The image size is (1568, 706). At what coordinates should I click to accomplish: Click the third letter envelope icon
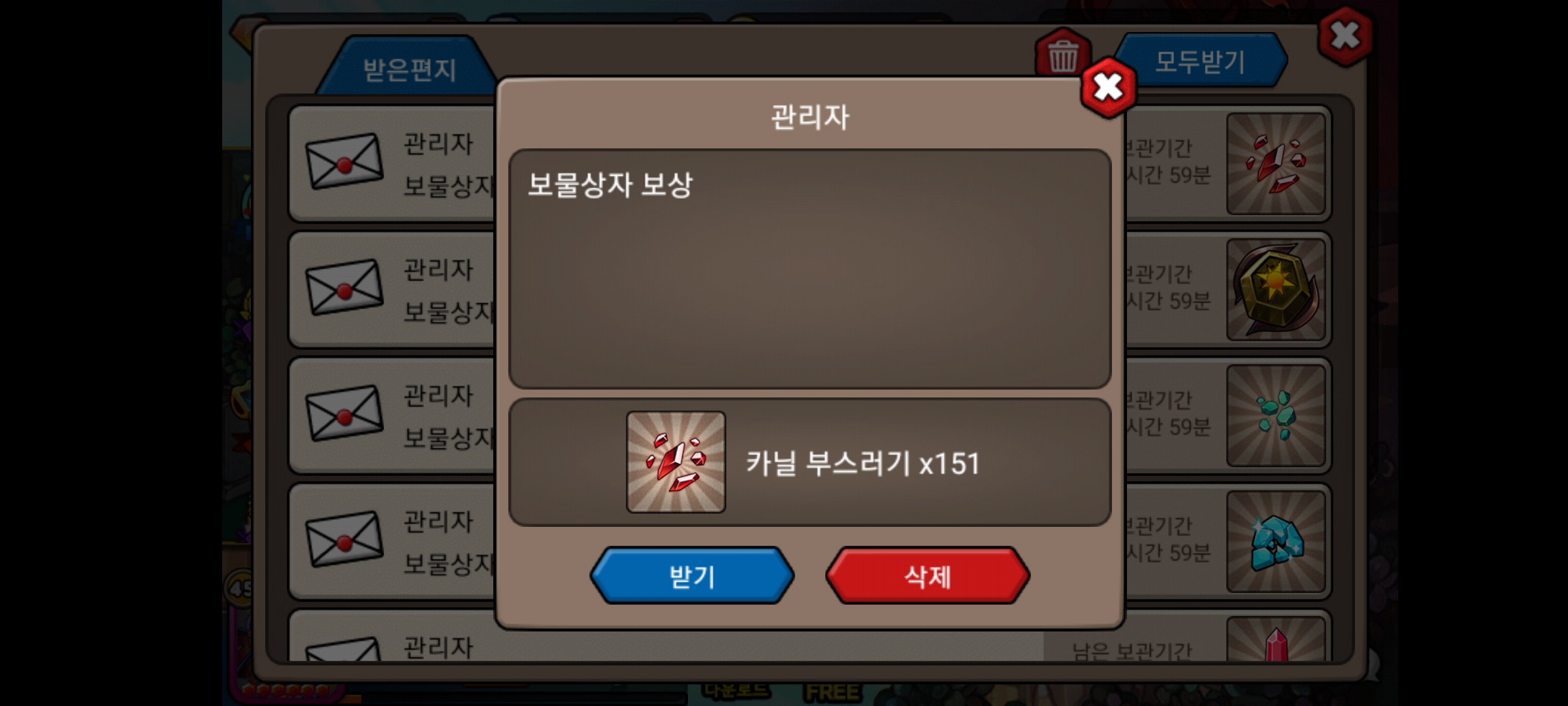[x=344, y=414]
